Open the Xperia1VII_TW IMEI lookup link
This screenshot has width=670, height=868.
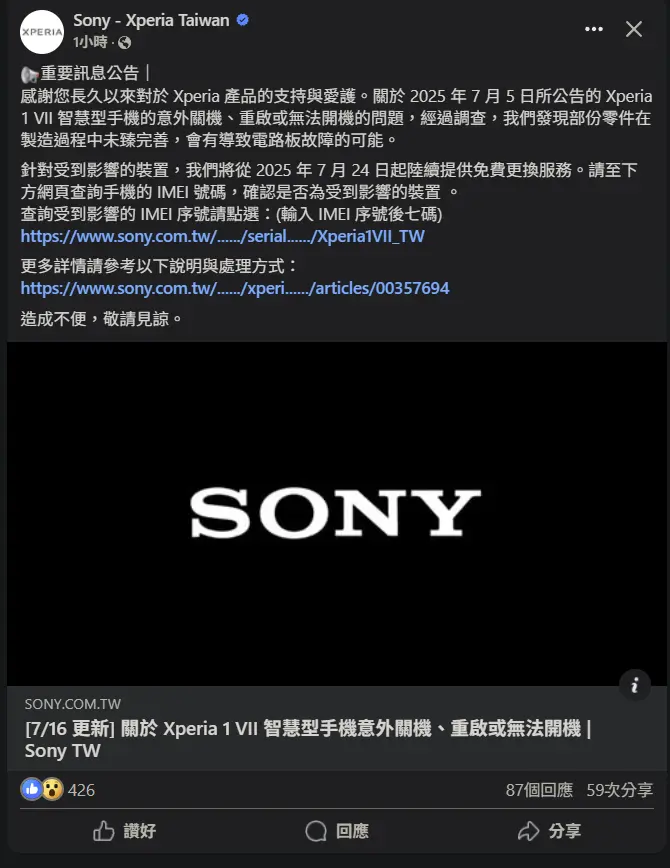click(x=223, y=236)
